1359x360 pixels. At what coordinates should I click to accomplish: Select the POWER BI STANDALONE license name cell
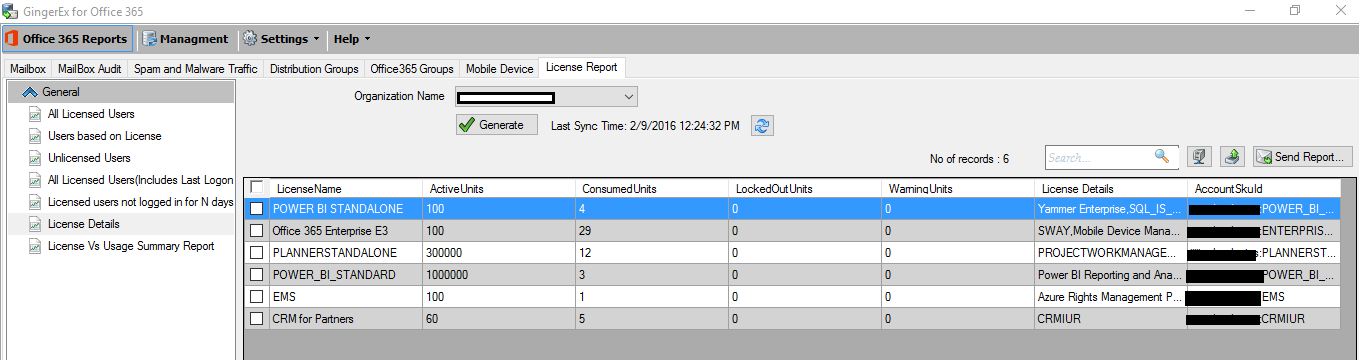point(346,209)
